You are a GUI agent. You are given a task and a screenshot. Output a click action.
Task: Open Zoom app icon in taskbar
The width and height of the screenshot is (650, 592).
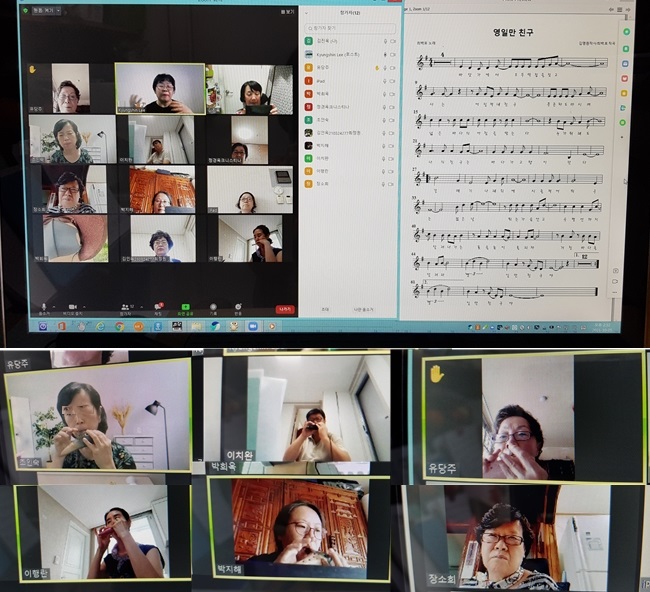click(x=251, y=326)
